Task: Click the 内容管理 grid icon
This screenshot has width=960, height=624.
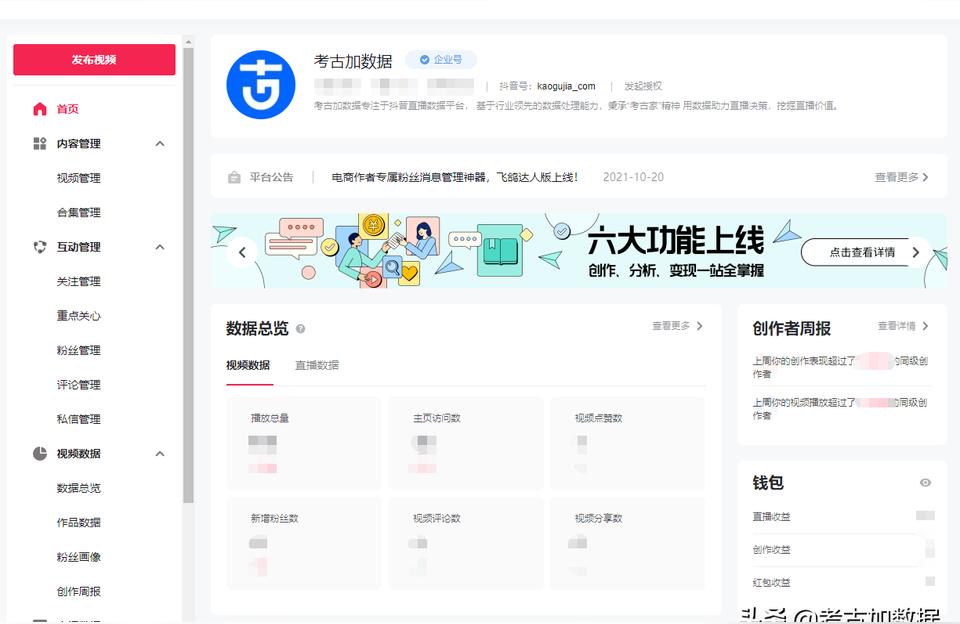Action: pos(40,144)
